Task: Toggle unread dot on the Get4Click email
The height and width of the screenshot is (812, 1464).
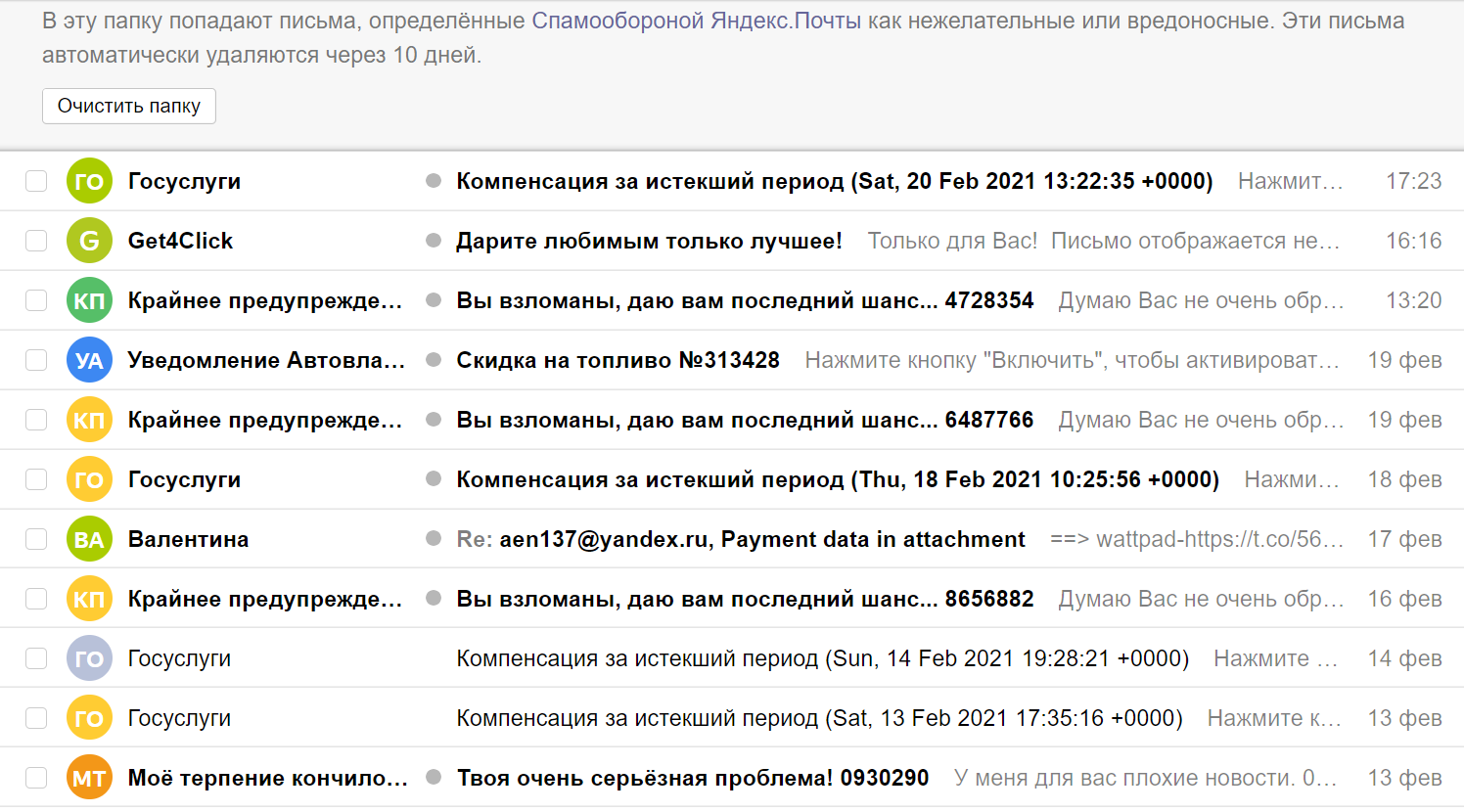Action: (434, 241)
